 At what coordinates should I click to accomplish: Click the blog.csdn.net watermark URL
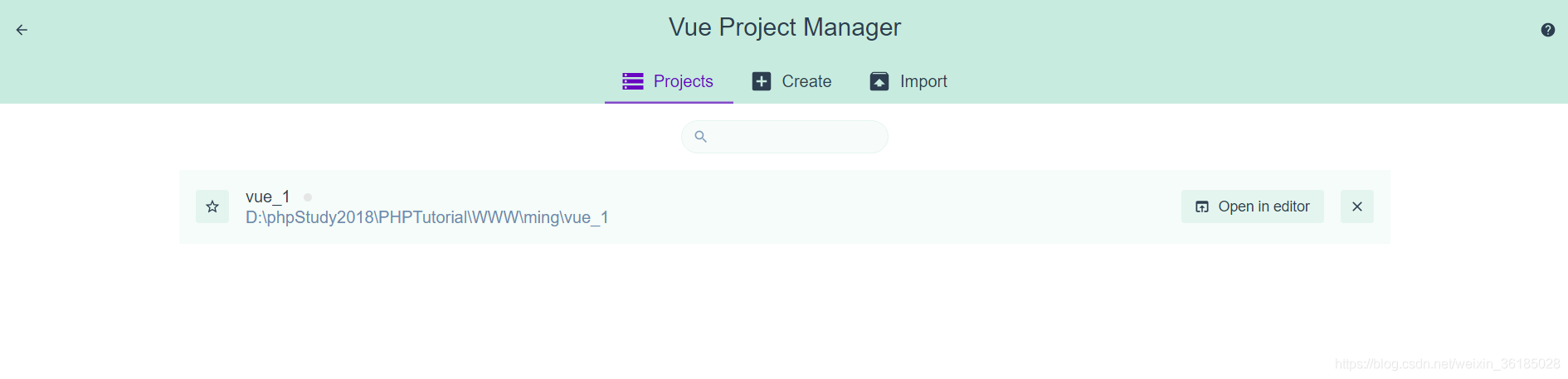pyautogui.click(x=1448, y=364)
